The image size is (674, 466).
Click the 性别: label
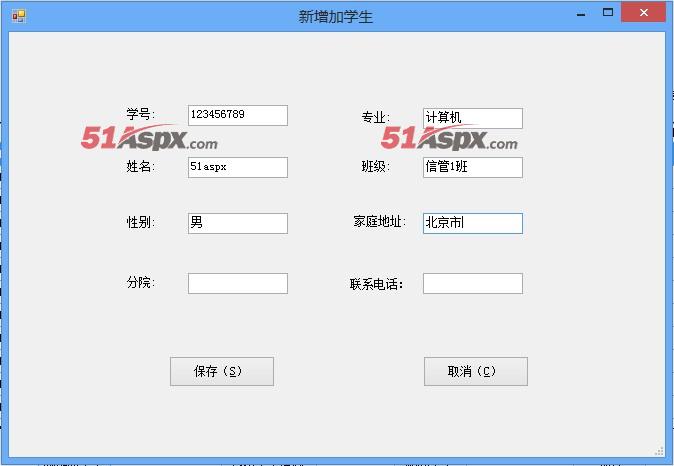pos(141,222)
